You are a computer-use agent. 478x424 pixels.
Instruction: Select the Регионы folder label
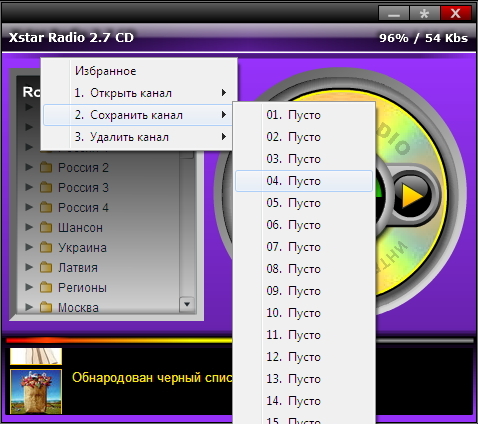82,288
